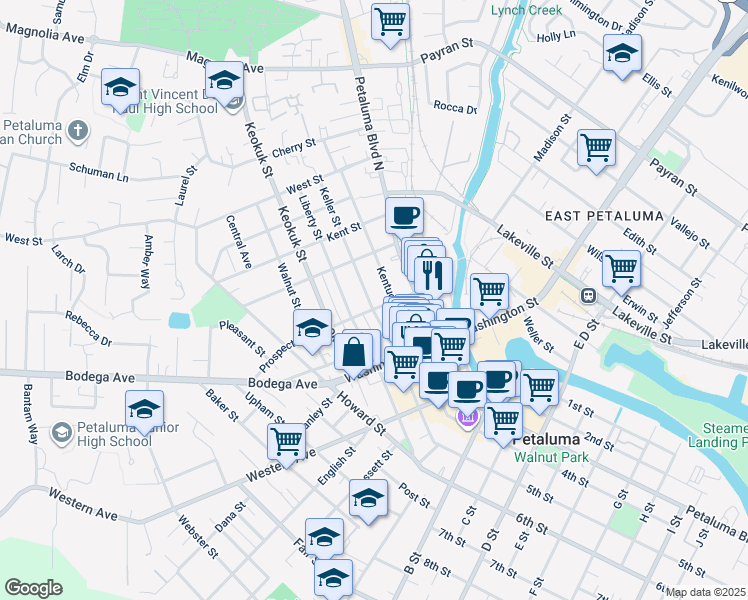The height and width of the screenshot is (600, 748).
Task: Select the shopping cart marker near Erwin St
Action: (621, 267)
